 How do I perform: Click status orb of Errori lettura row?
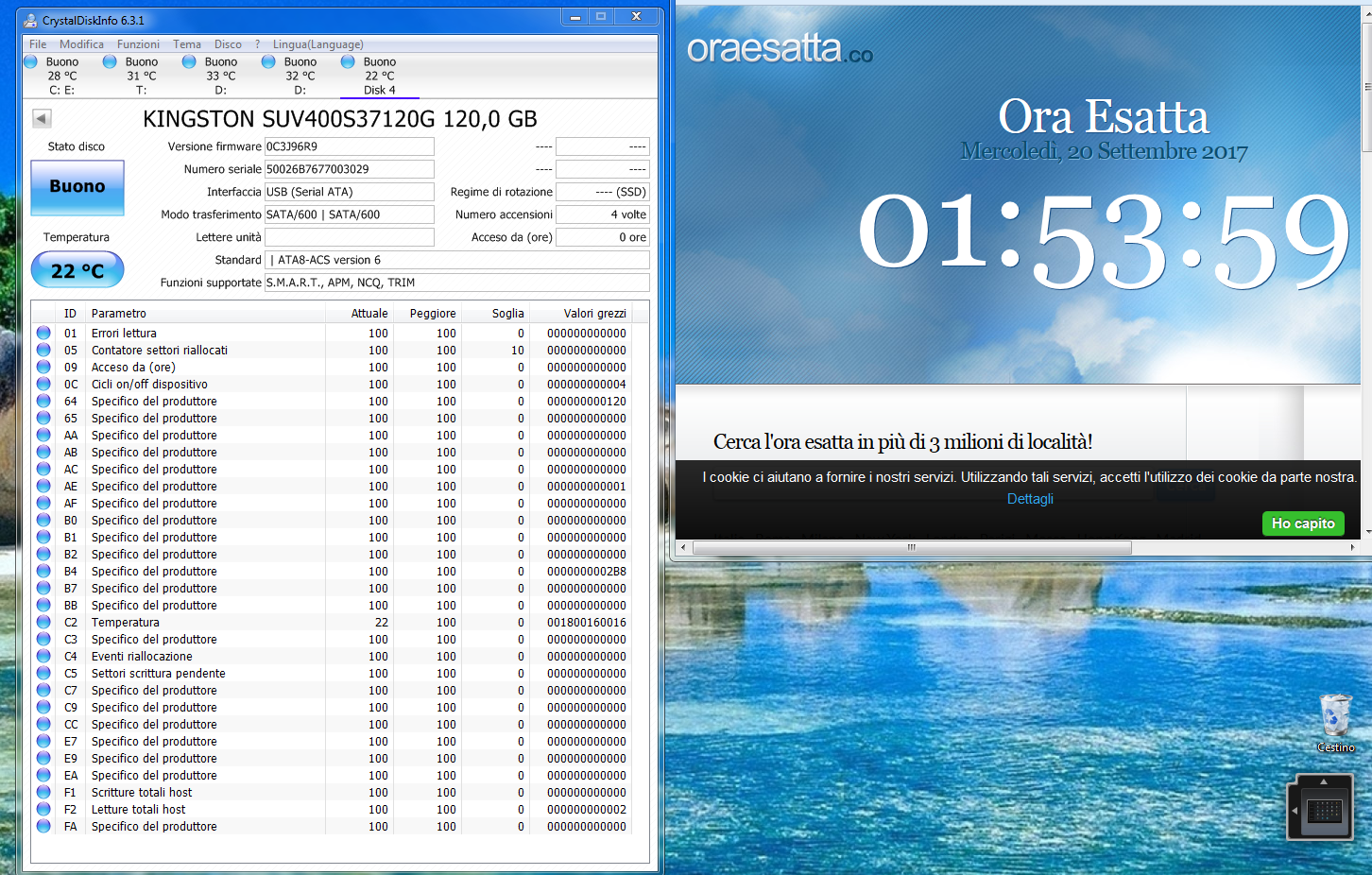43,333
